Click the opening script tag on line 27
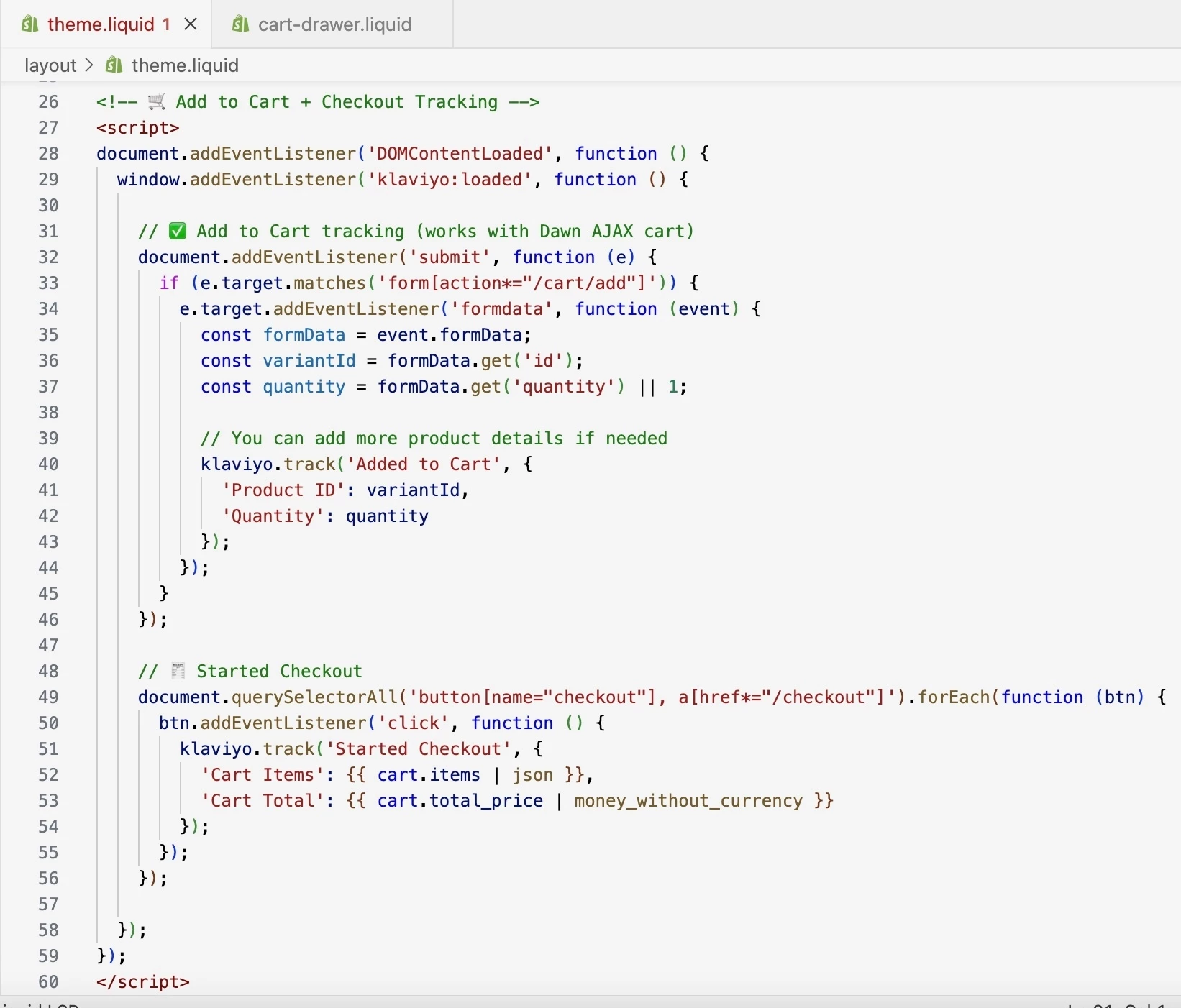The height and width of the screenshot is (1008, 1181). [x=138, y=128]
